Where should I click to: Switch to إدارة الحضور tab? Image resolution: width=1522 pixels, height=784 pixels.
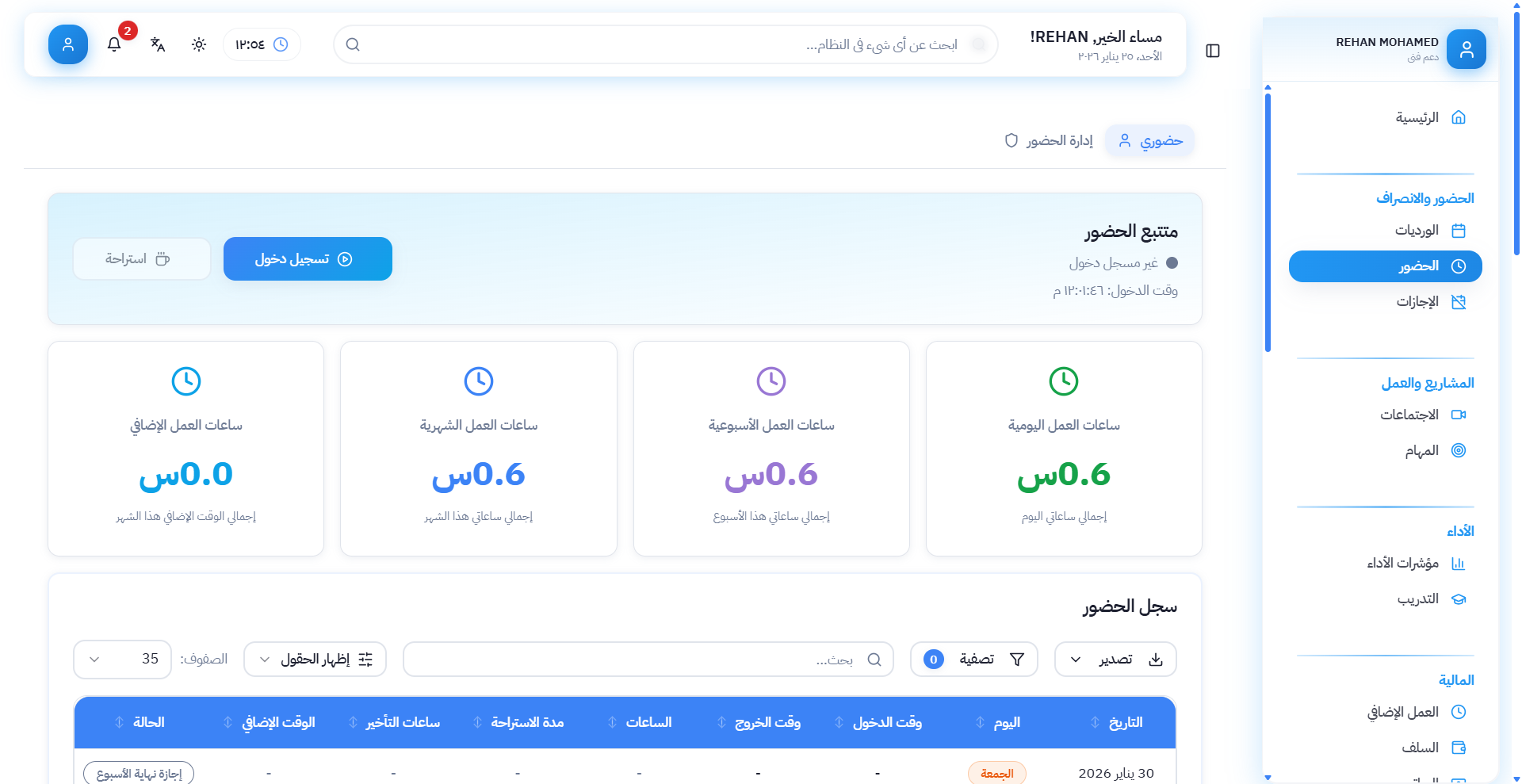(1049, 141)
